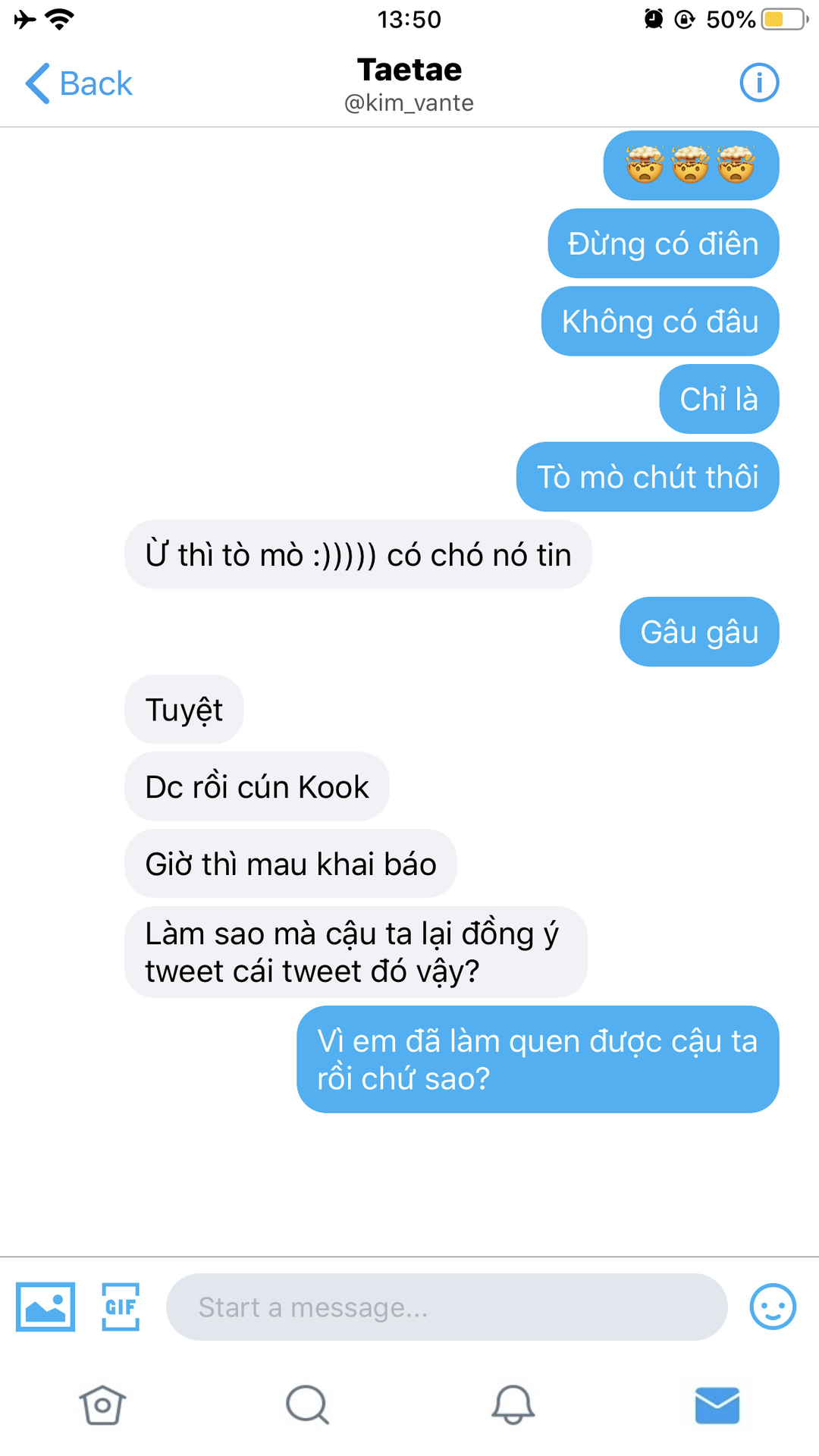The height and width of the screenshot is (1456, 819).
Task: Tap the 'Dc rồi cún Kook' message
Action: tap(257, 786)
